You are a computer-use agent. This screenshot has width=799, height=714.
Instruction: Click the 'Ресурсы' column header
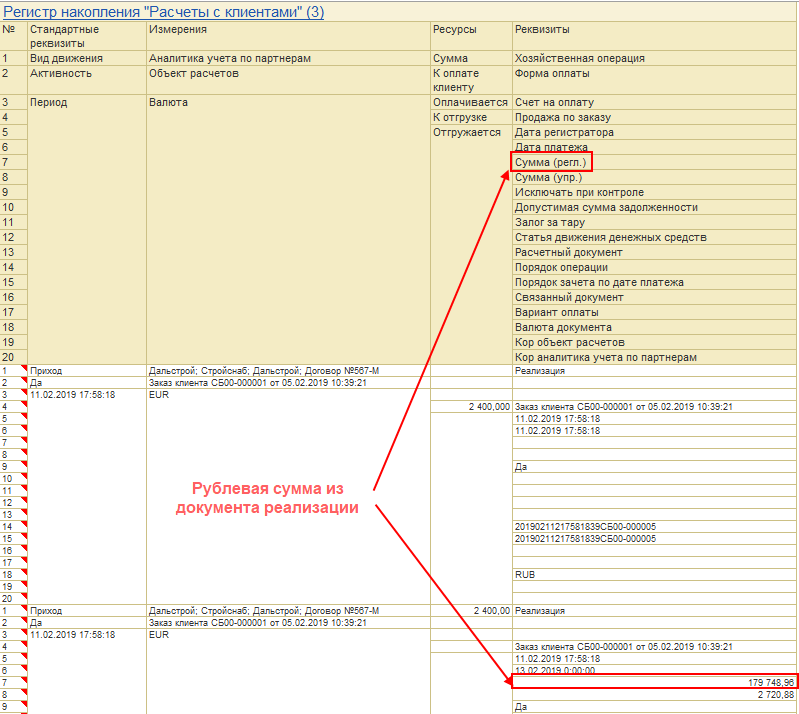pyautogui.click(x=471, y=36)
